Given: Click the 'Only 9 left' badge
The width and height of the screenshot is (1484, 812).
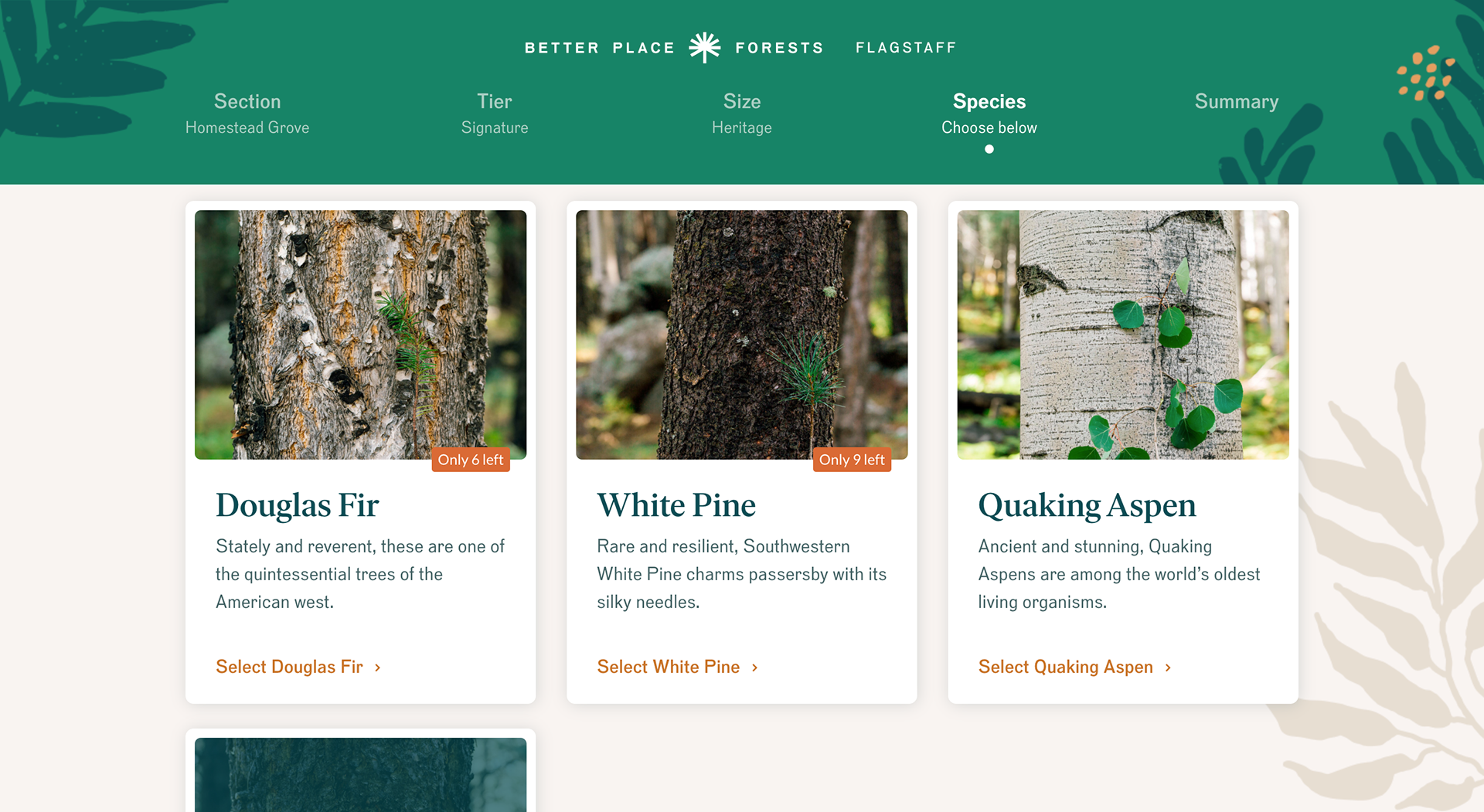Looking at the screenshot, I should tap(852, 460).
